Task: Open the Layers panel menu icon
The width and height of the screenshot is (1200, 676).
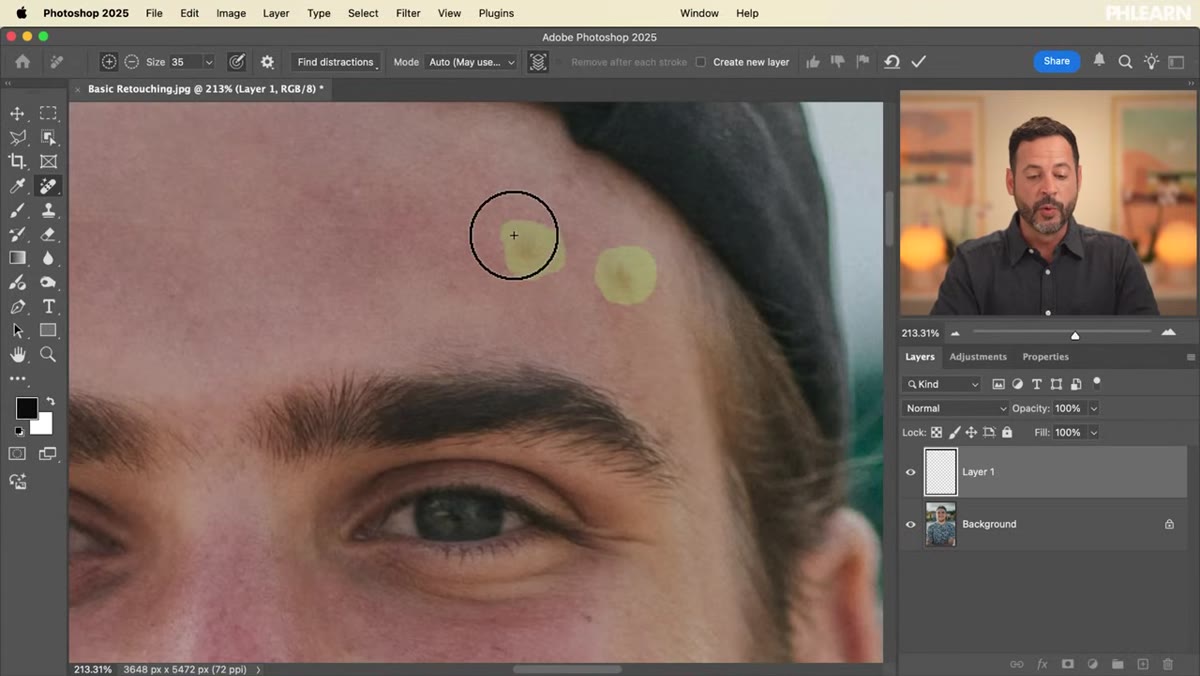Action: tap(1191, 357)
